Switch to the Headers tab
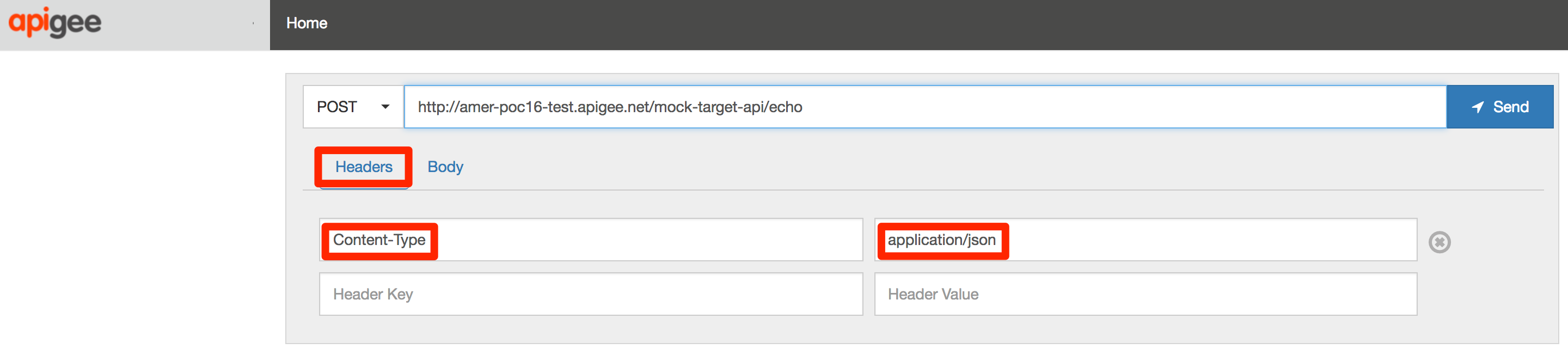1568x355 pixels. point(363,167)
